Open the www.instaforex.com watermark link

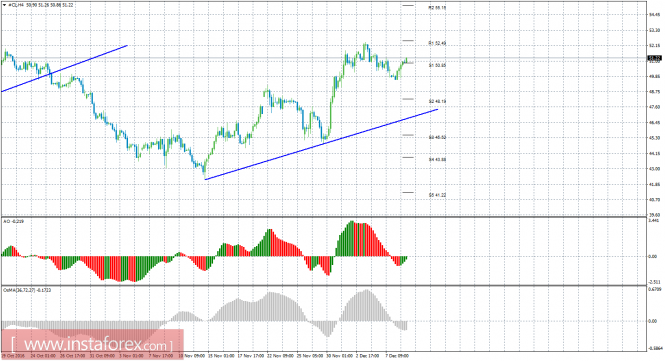click(92, 344)
